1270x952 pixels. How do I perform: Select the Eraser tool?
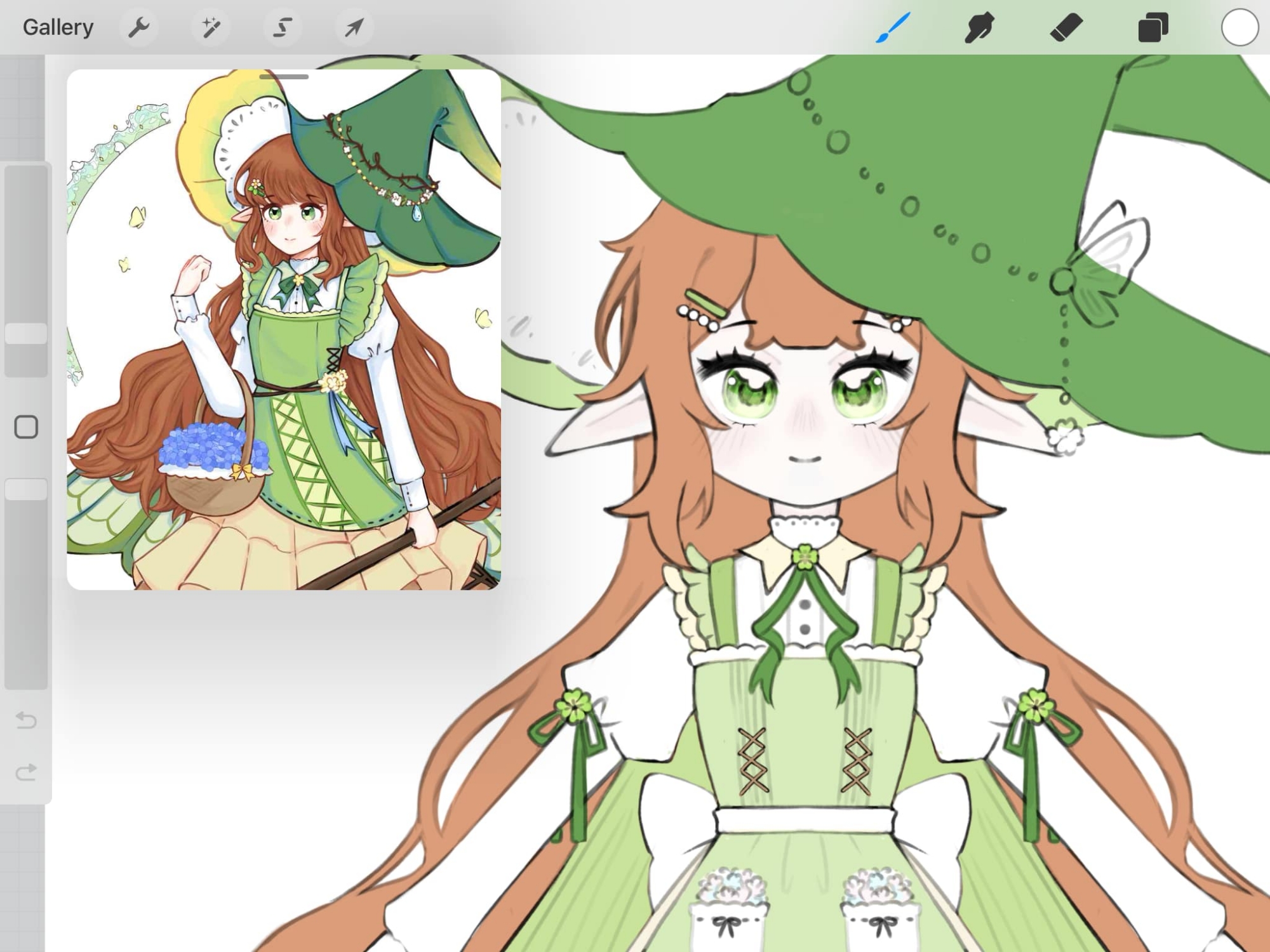pos(1066,27)
